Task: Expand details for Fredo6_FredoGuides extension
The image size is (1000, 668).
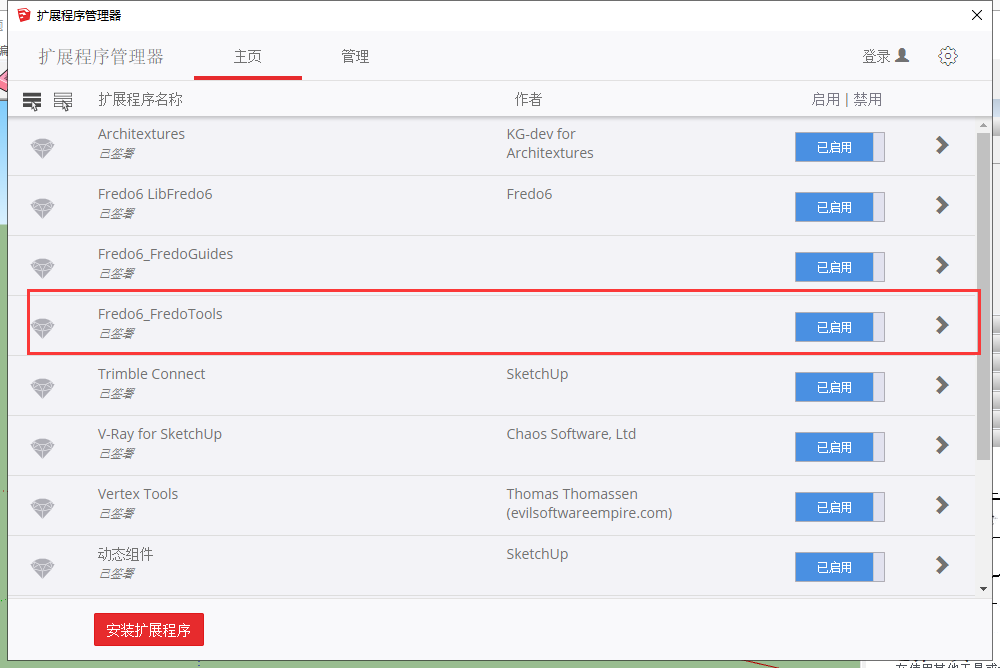Action: 941,266
